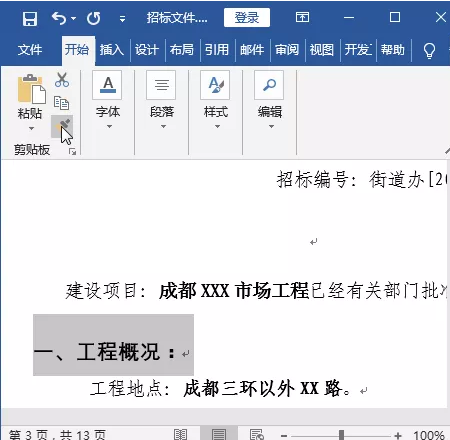Click the 登录 sign-in button

247,18
